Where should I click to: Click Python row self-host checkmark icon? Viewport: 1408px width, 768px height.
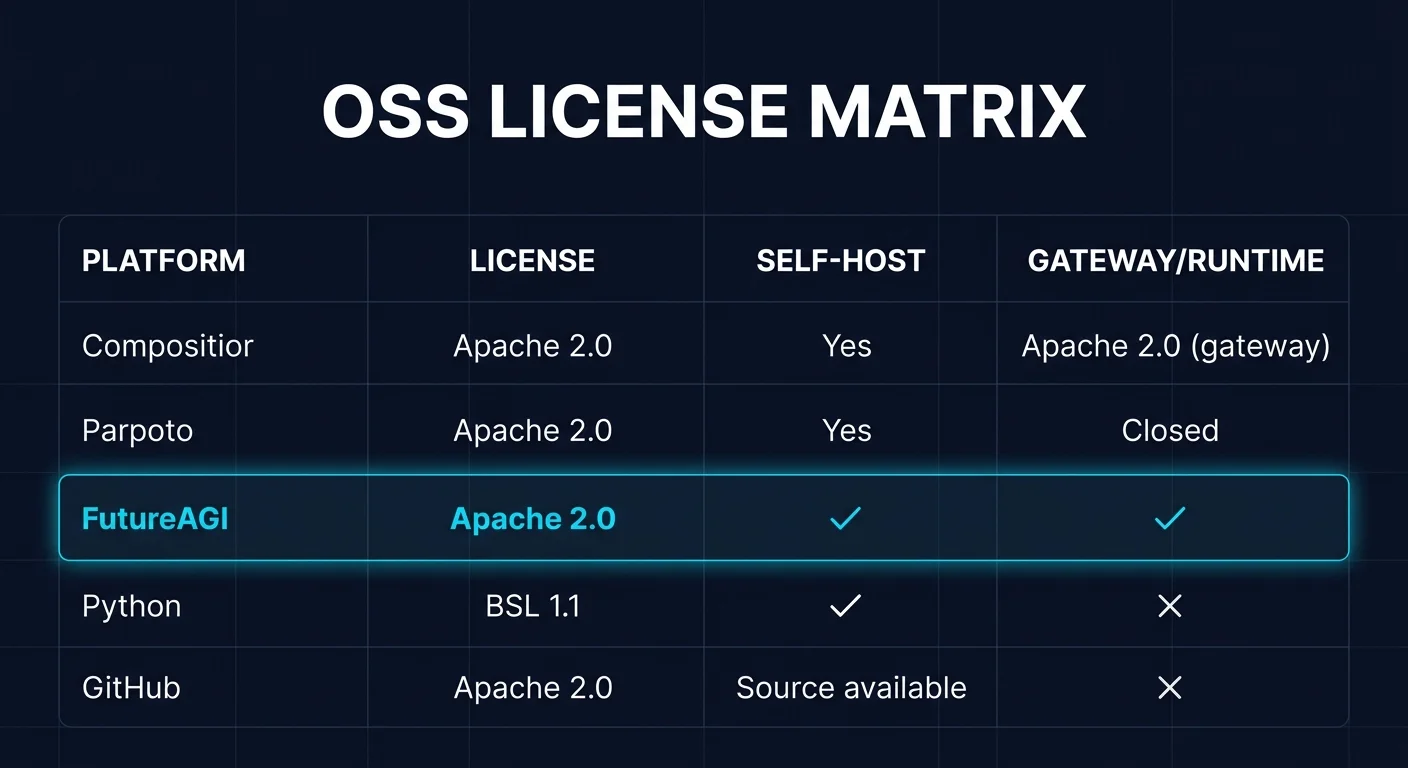click(846, 605)
